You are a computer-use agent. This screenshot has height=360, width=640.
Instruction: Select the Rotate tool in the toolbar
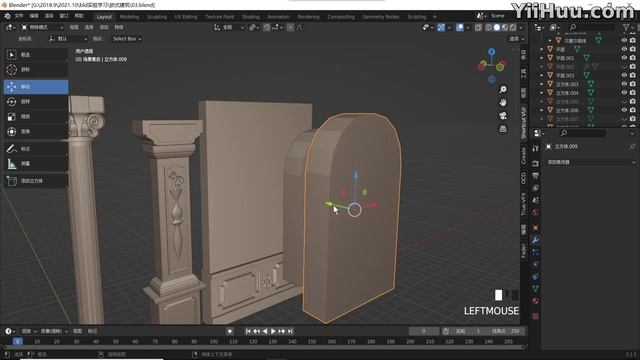click(x=36, y=102)
